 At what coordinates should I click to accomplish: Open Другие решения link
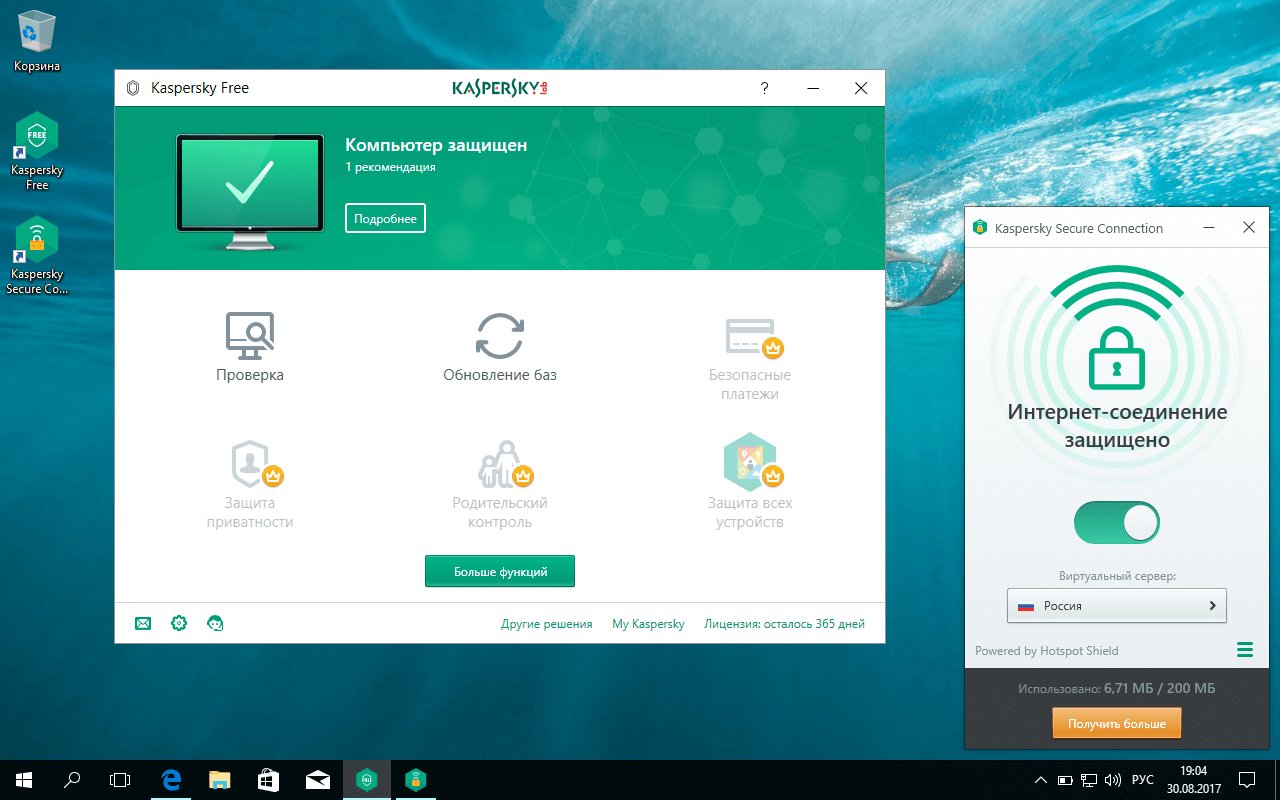pos(546,624)
